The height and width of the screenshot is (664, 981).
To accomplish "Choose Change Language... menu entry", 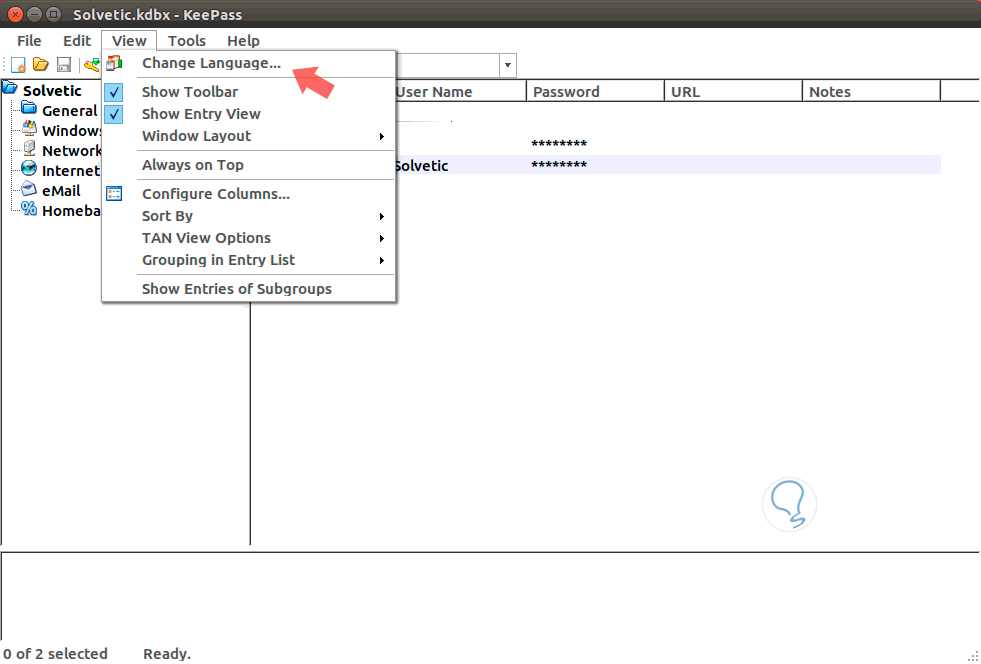I will [211, 63].
